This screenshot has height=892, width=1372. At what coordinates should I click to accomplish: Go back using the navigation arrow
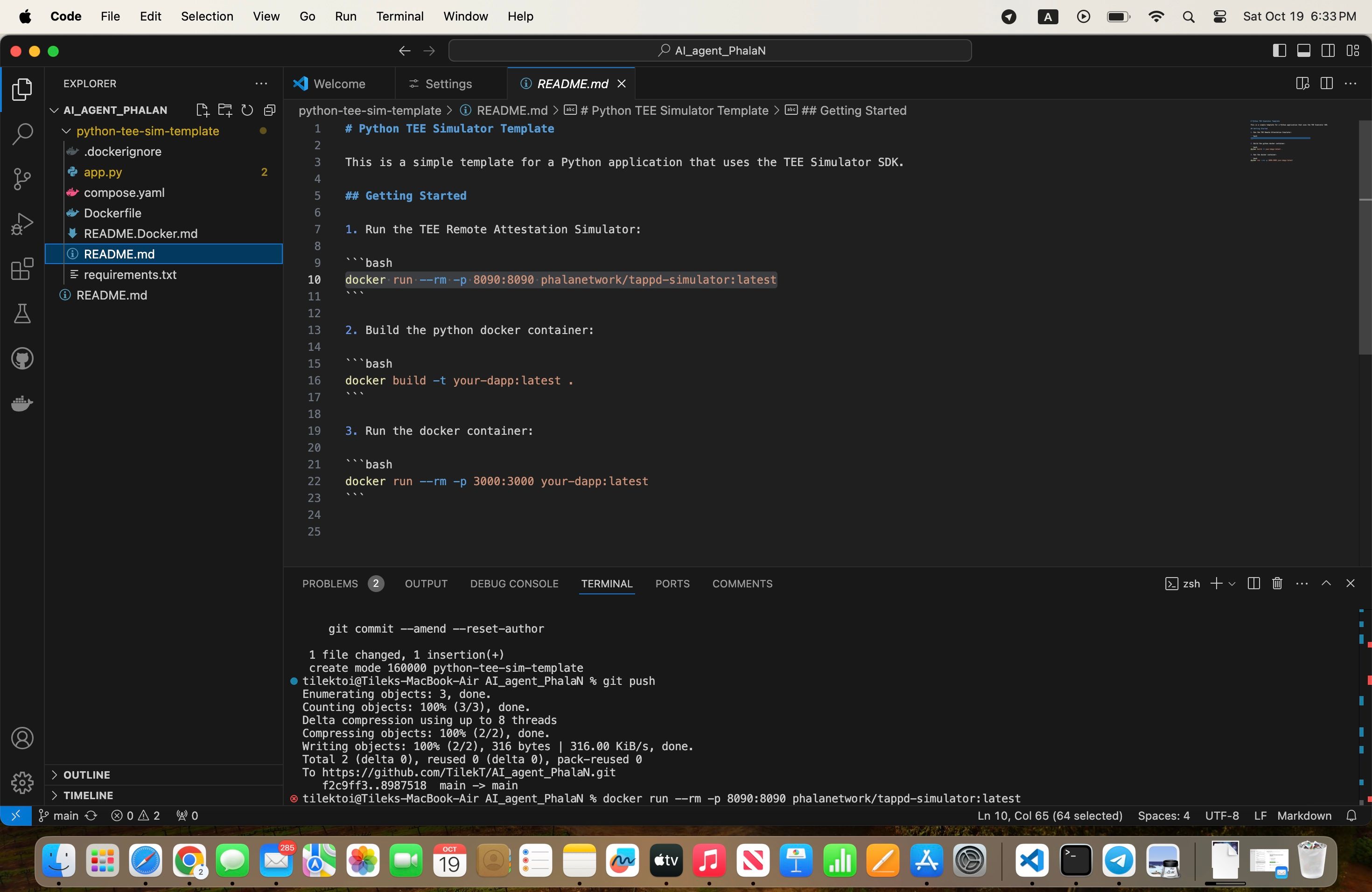click(x=405, y=51)
